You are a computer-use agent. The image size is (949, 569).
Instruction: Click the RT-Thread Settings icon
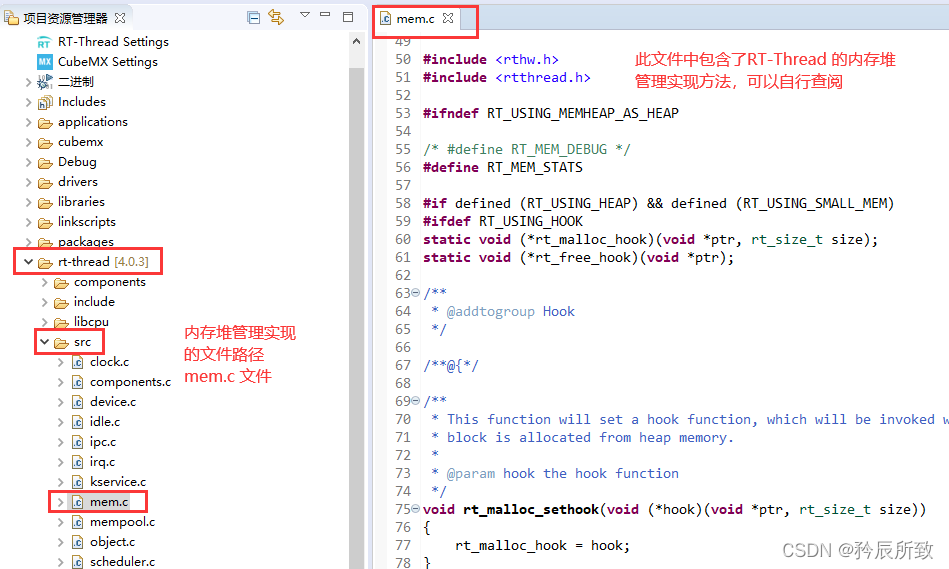[x=44, y=42]
